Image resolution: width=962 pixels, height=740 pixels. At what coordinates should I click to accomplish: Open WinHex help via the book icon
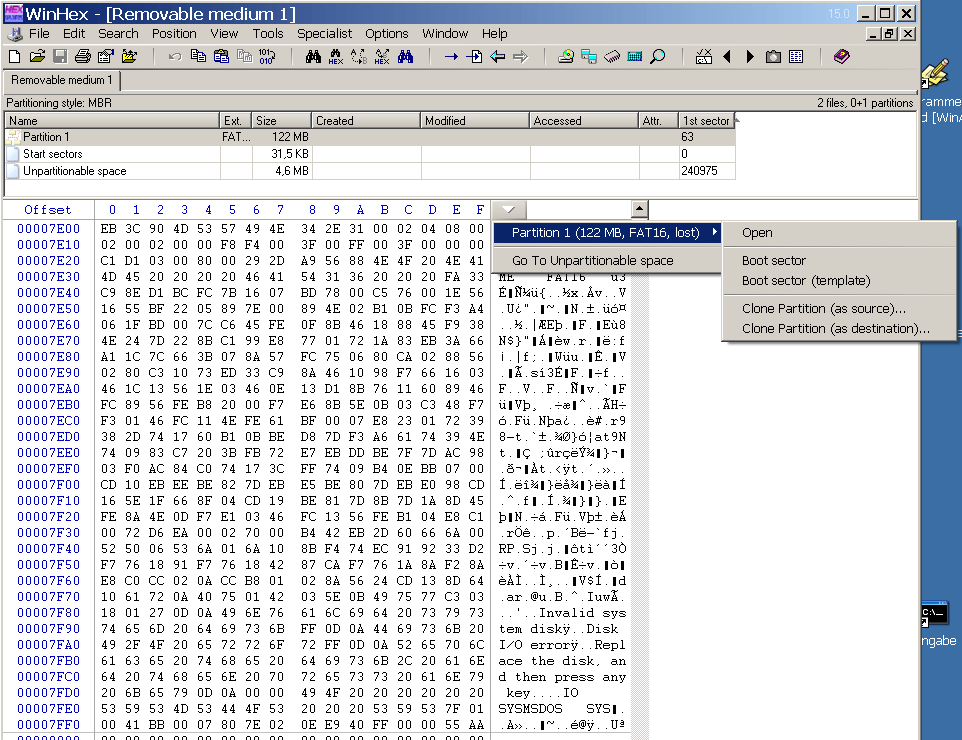pos(840,56)
